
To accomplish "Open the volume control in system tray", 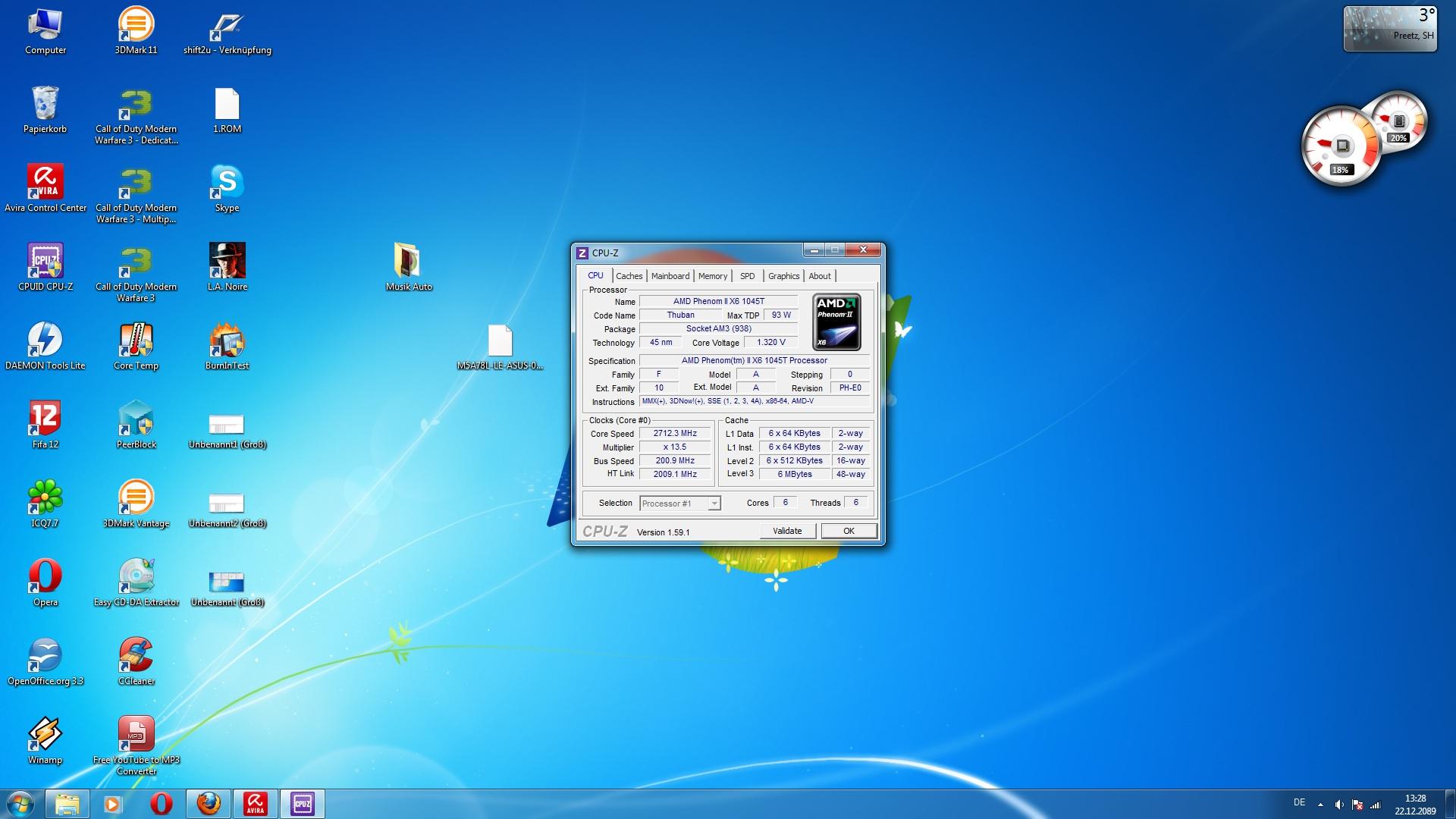I will pos(1339,805).
